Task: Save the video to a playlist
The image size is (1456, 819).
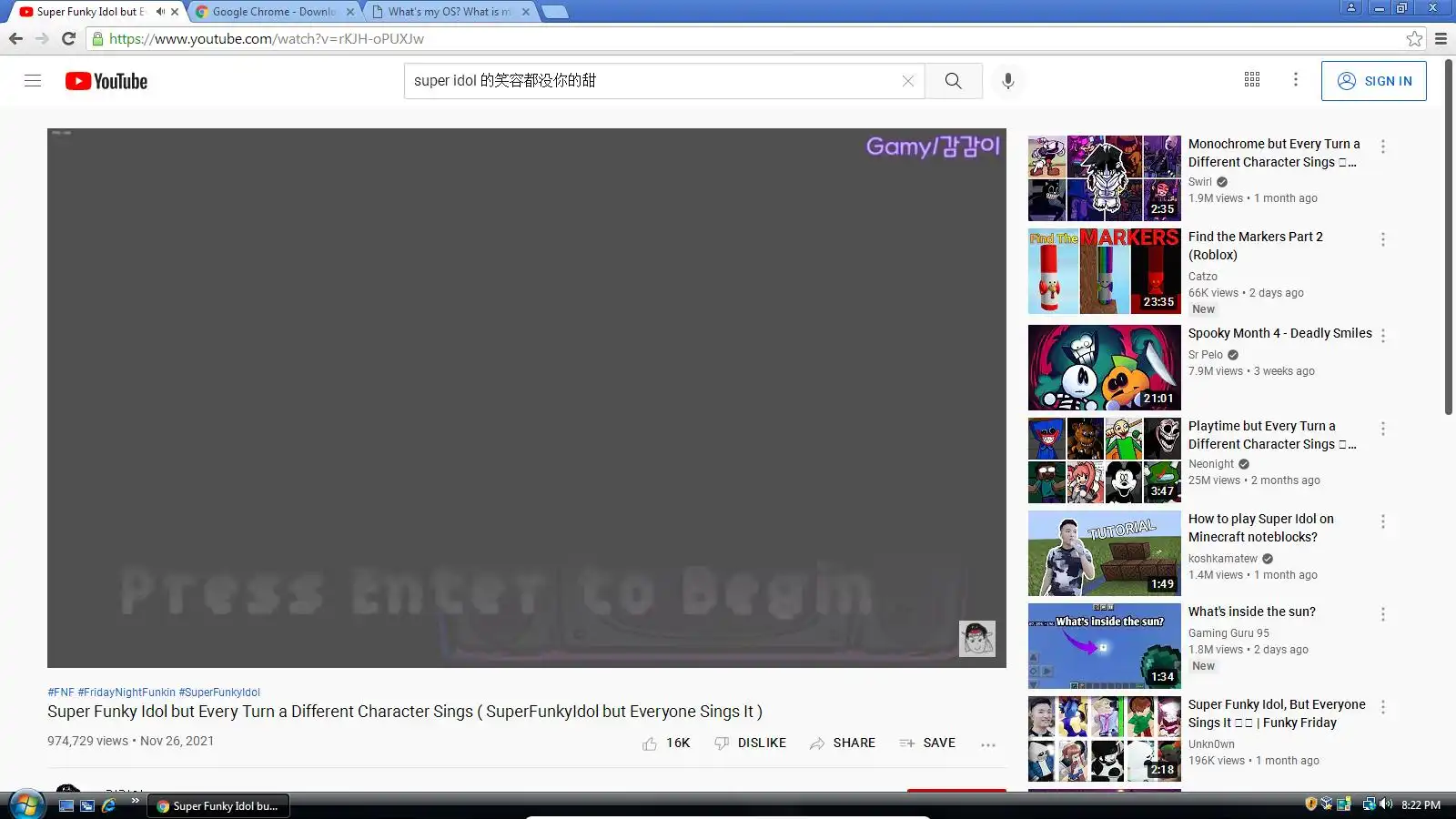Action: [927, 743]
